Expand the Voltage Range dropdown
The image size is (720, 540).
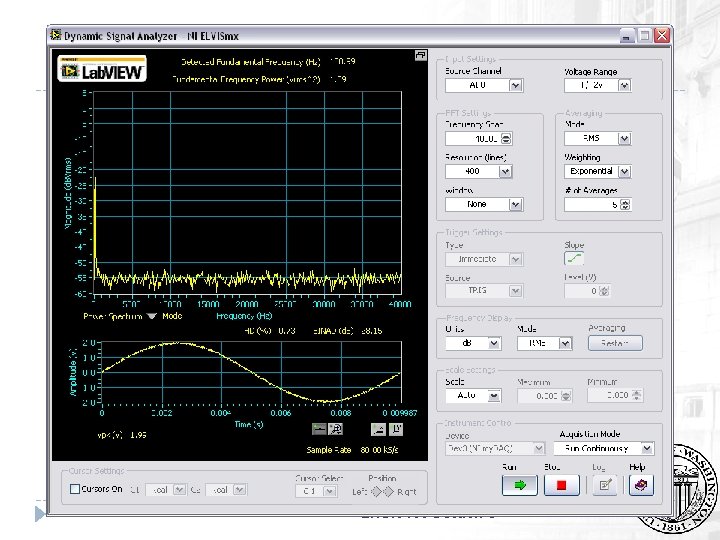click(x=625, y=86)
